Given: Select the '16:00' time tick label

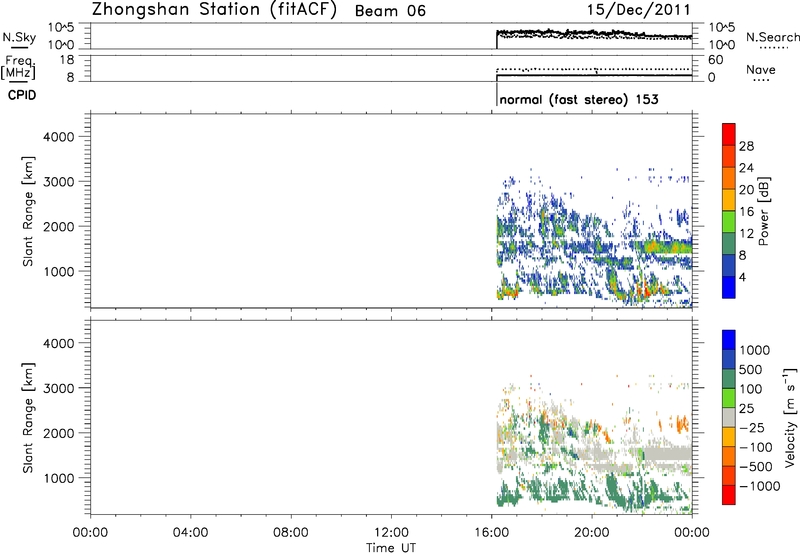Looking at the screenshot, I should click(x=491, y=533).
